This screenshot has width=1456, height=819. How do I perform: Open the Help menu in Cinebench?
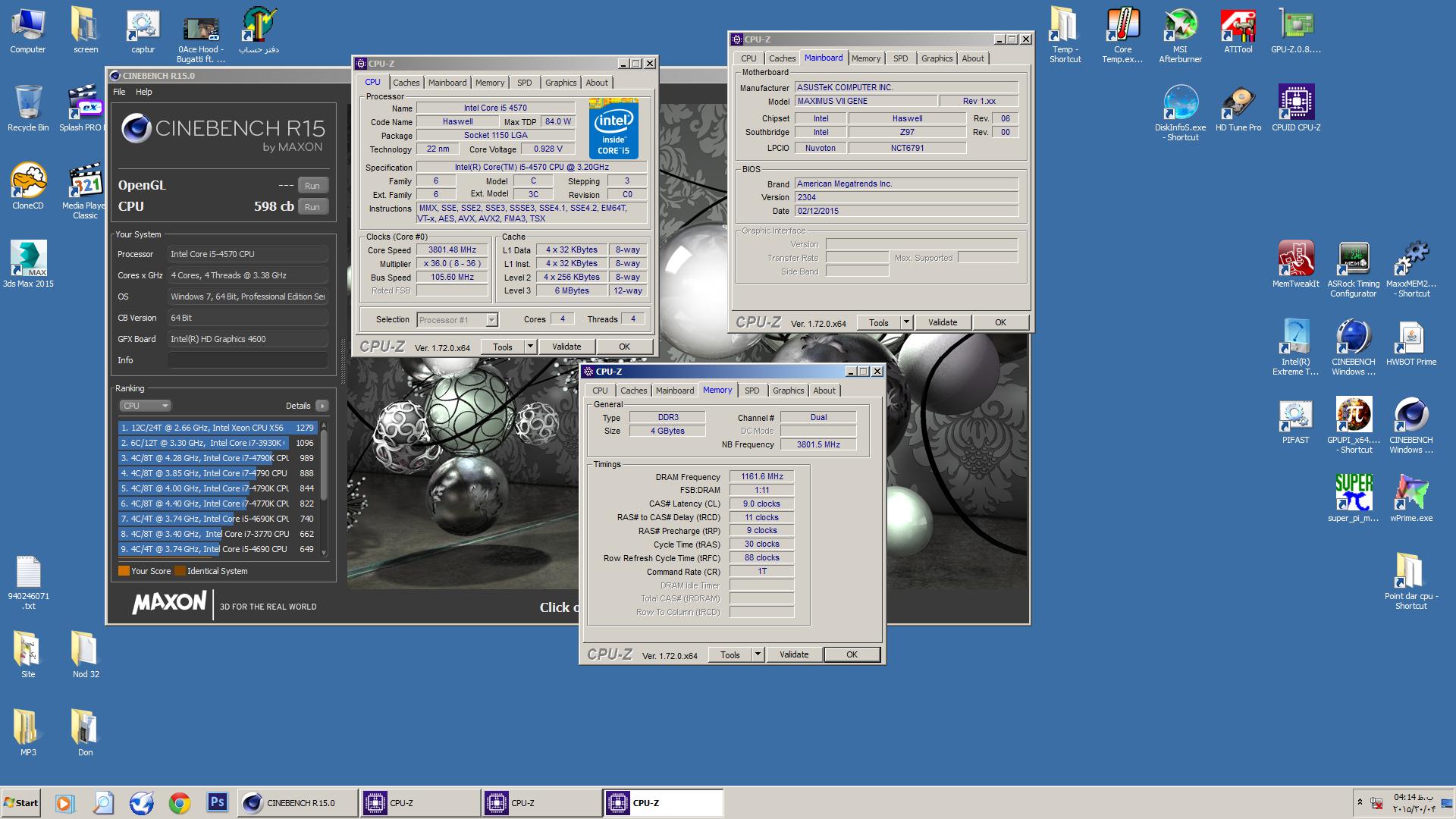coord(143,92)
